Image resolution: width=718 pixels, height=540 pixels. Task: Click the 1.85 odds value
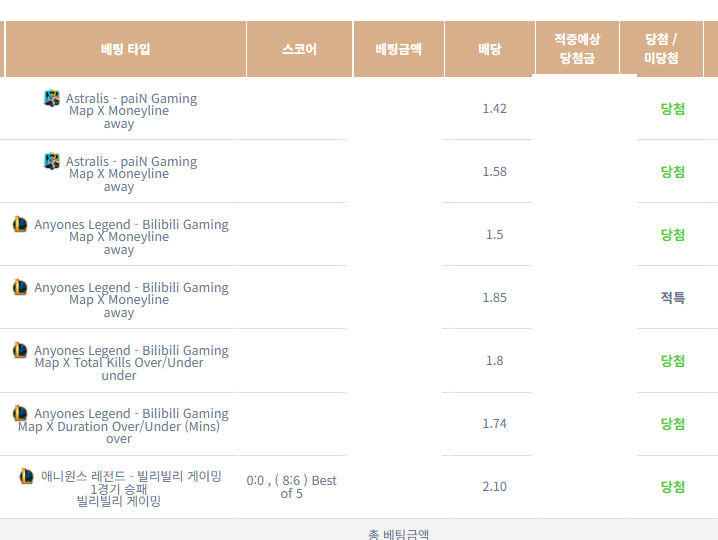tap(495, 298)
